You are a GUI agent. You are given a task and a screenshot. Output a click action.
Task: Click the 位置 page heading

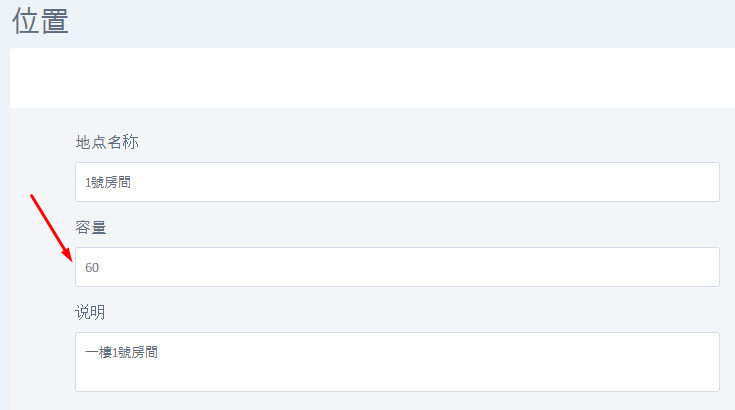[x=40, y=20]
